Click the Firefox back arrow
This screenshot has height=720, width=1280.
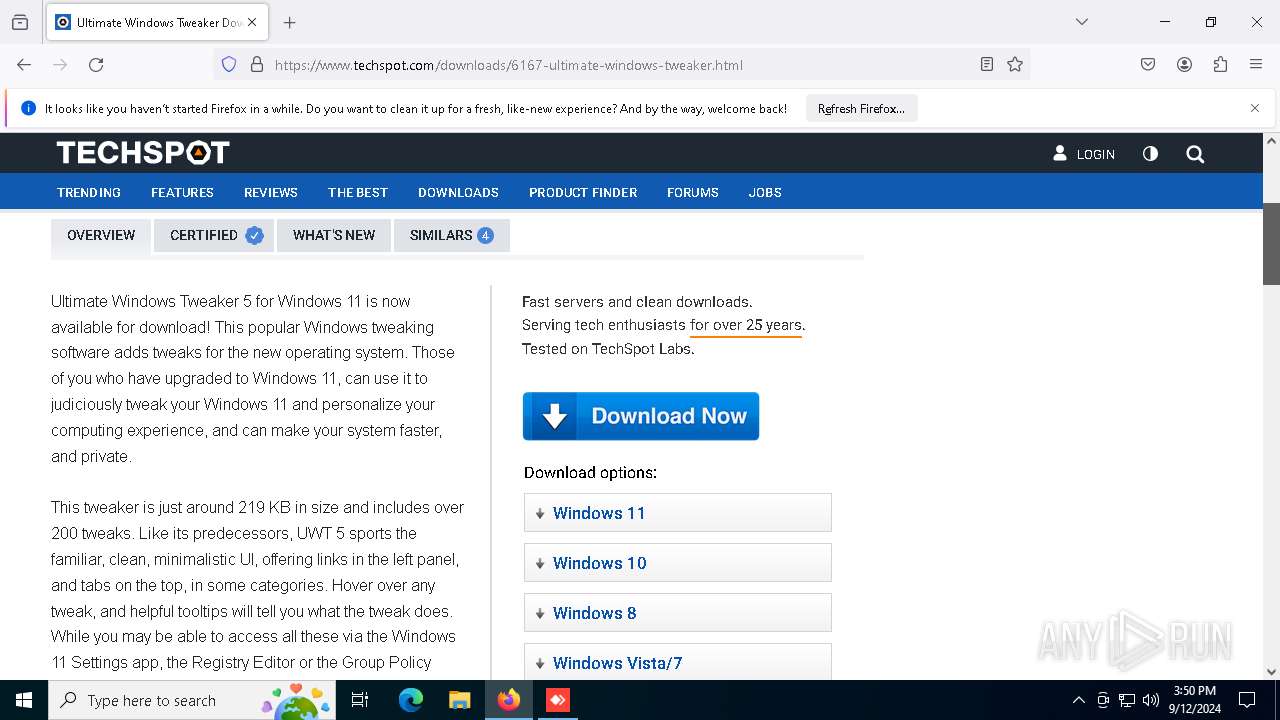pyautogui.click(x=24, y=65)
